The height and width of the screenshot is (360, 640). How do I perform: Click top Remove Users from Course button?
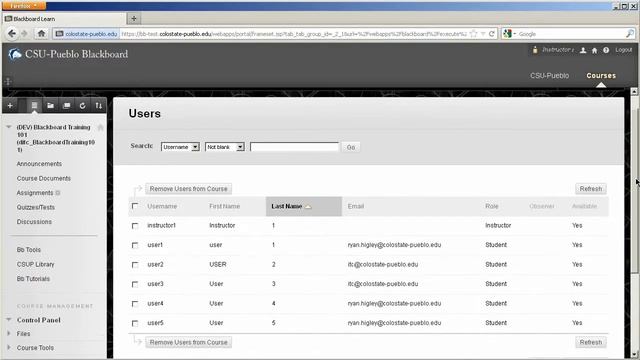[x=189, y=189]
